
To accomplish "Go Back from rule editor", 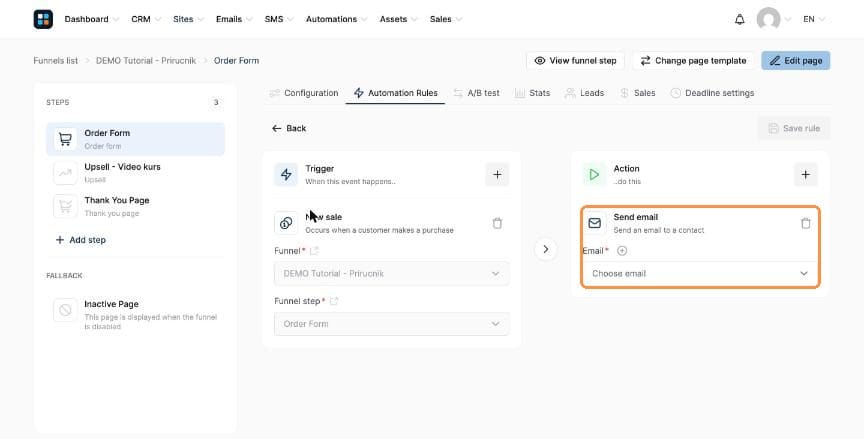I will (x=289, y=128).
